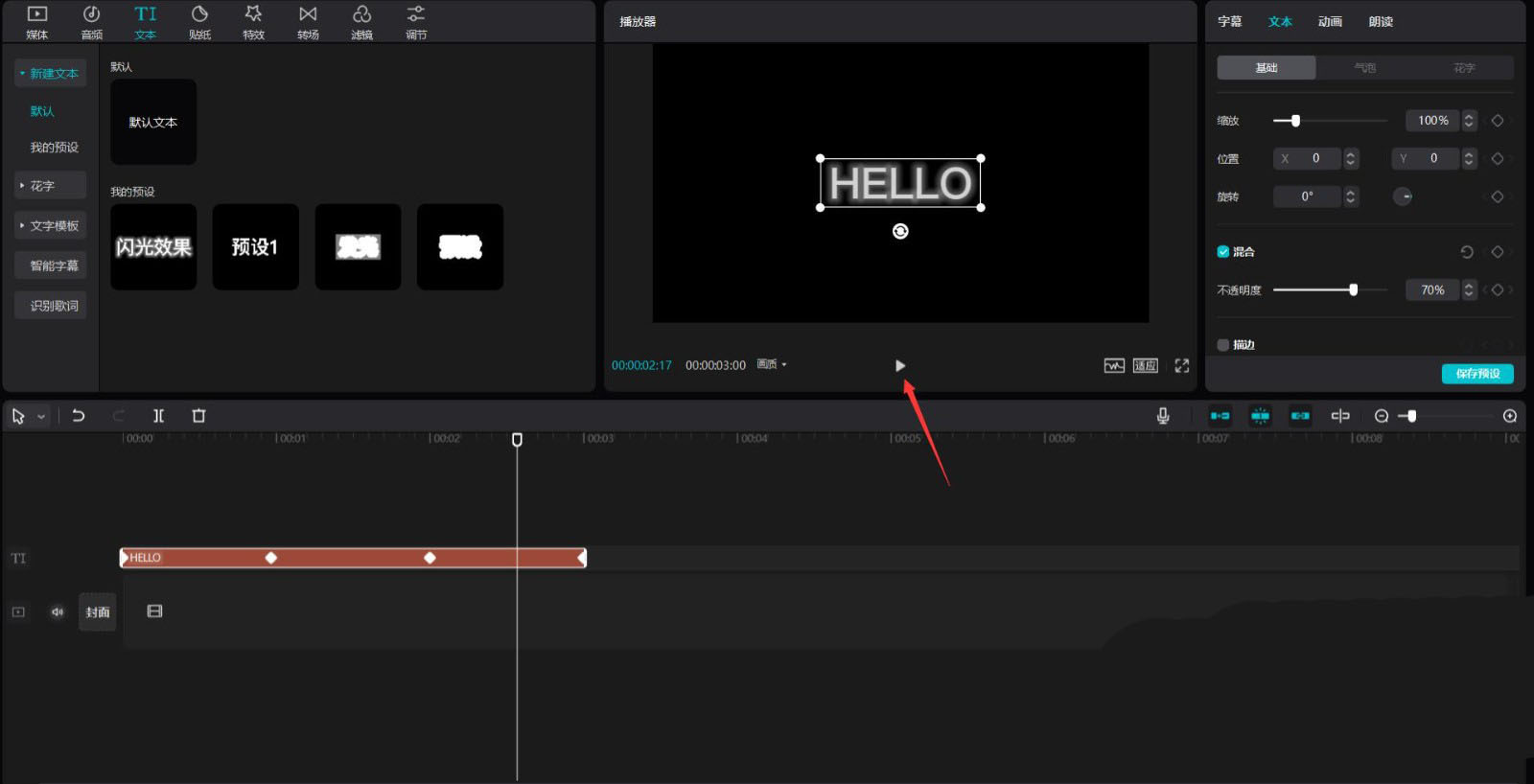Click the undo arrow in timeline toolbar

pos(79,416)
